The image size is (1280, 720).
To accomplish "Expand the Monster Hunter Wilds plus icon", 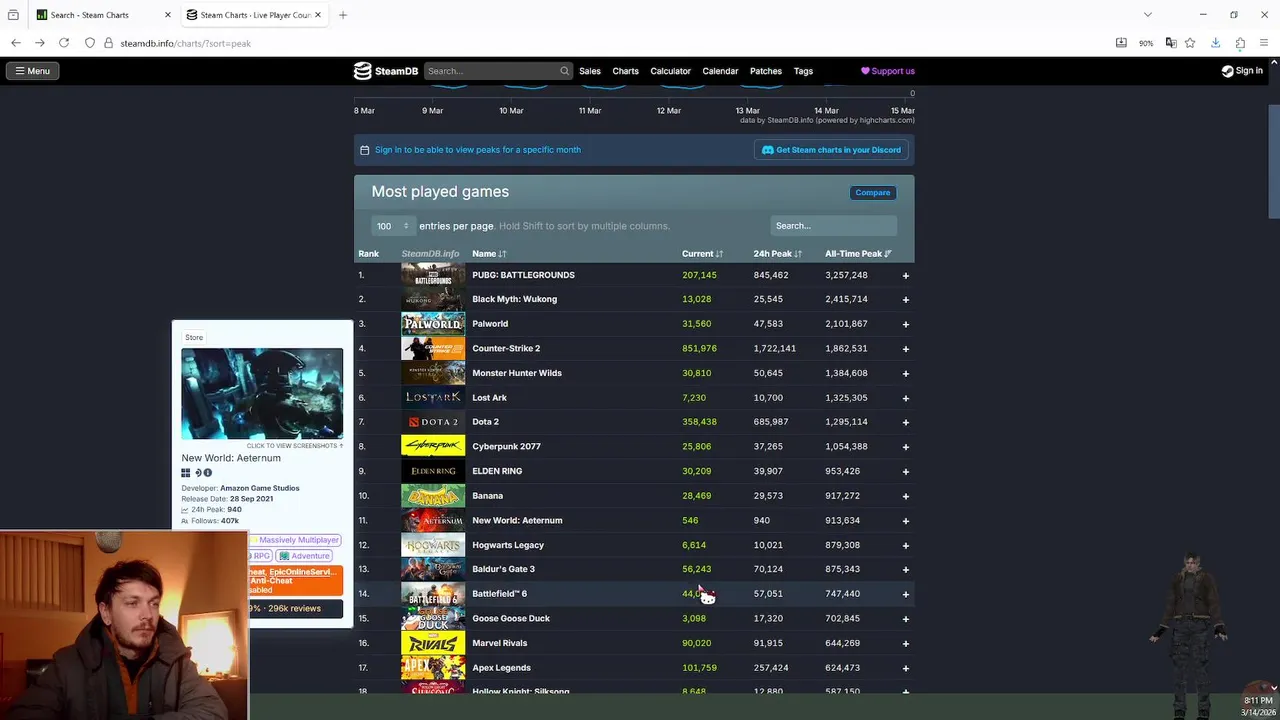I will tap(905, 373).
